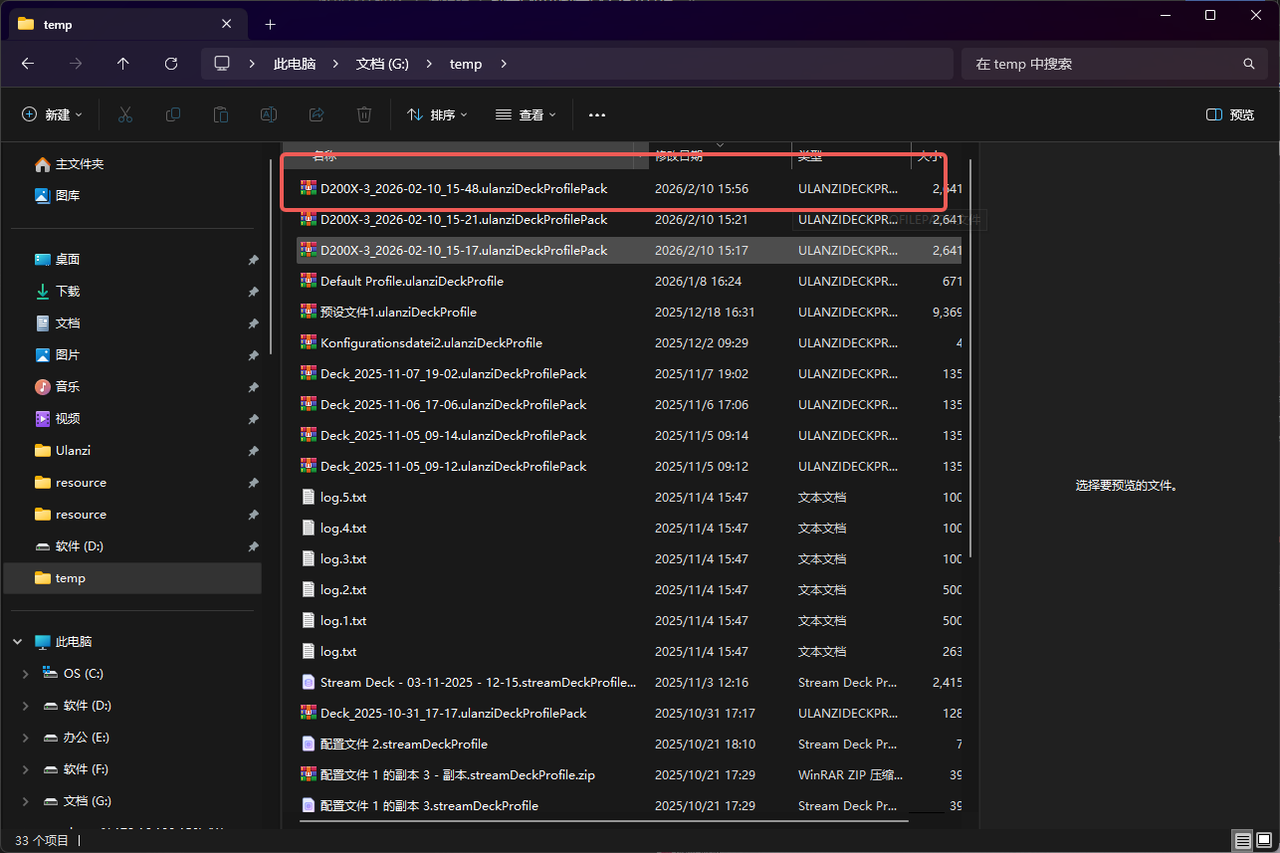The width and height of the screenshot is (1280, 853).
Task: Switch to details view icon in status bar
Action: [1242, 840]
